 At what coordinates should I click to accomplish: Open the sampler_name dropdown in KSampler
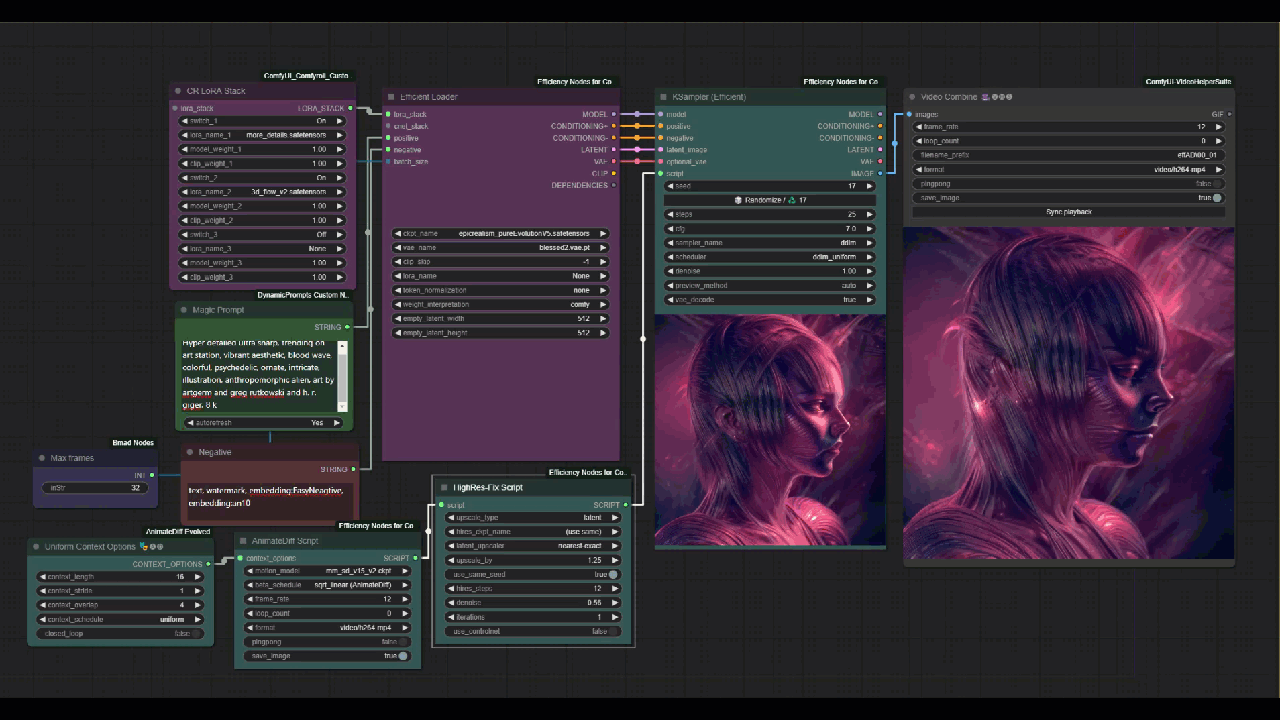pyautogui.click(x=770, y=243)
